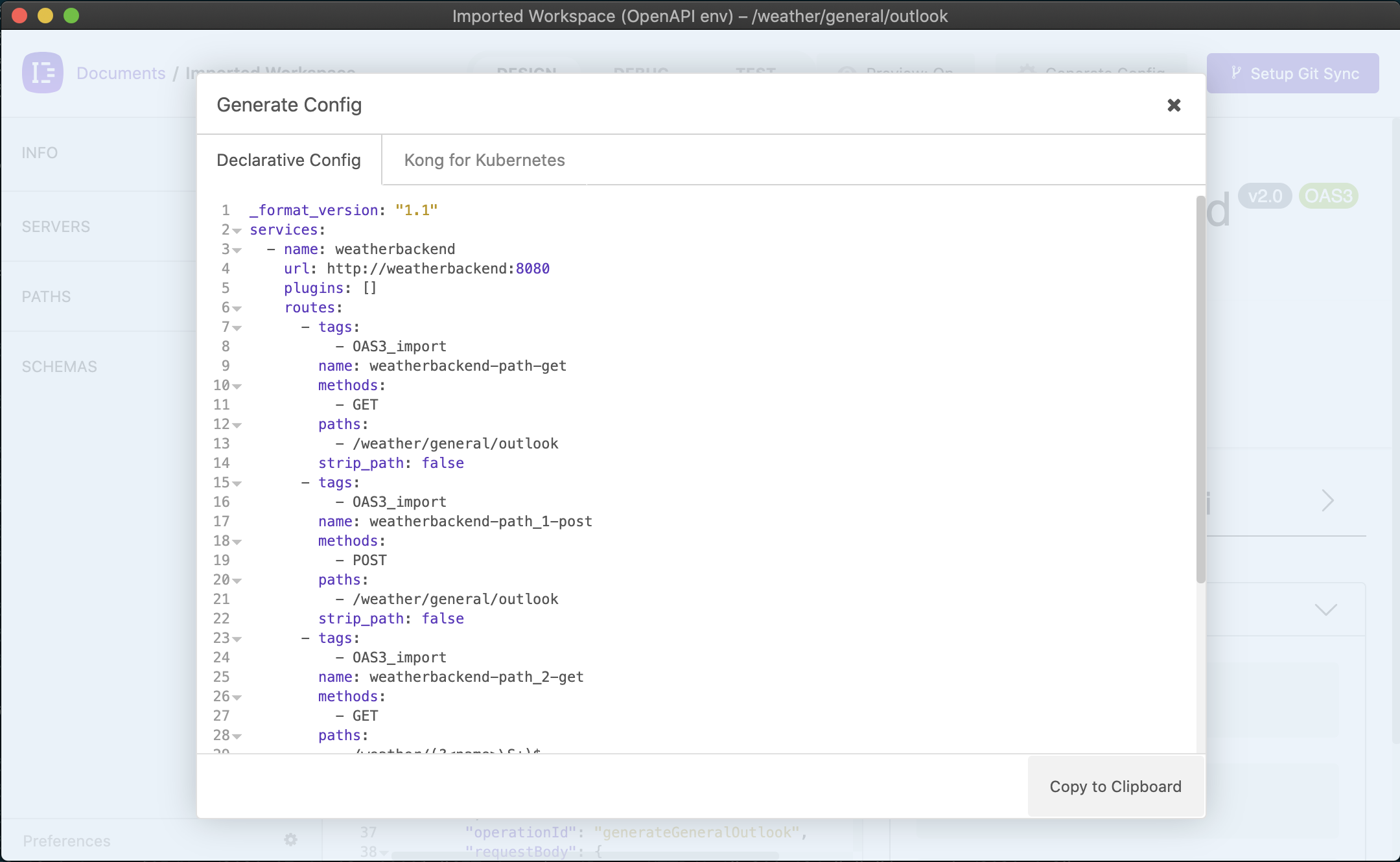Image resolution: width=1400 pixels, height=862 pixels.
Task: Click the config editor vertical scrollbar
Action: click(1200, 389)
